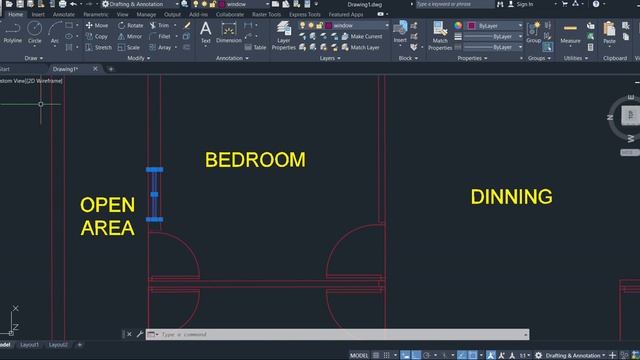Click Make Current layer button
640x360 pixels.
tap(362, 36)
